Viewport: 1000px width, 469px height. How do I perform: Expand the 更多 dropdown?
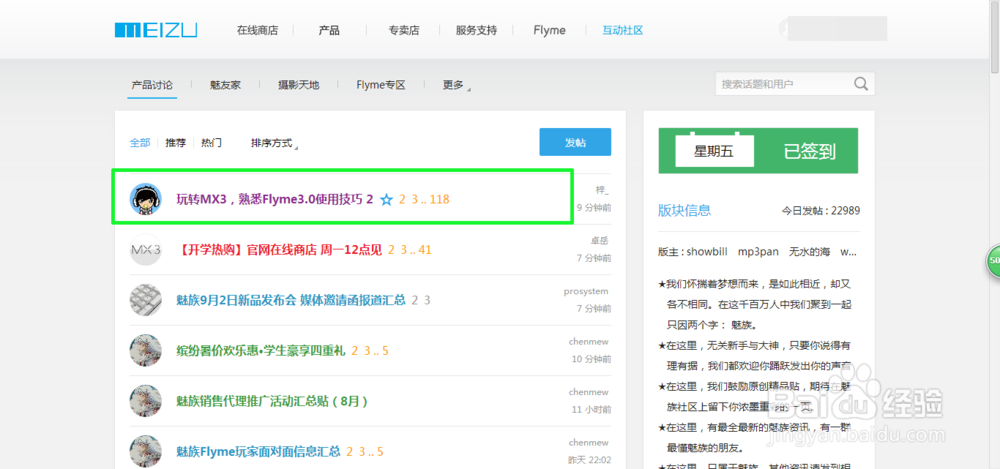tap(456, 85)
